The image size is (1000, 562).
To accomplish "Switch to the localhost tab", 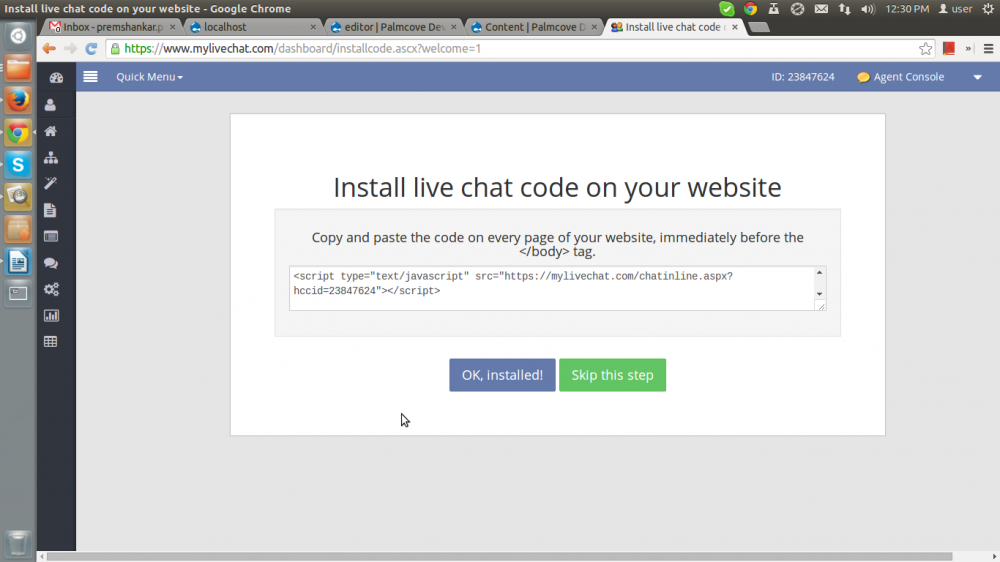I will tap(250, 27).
